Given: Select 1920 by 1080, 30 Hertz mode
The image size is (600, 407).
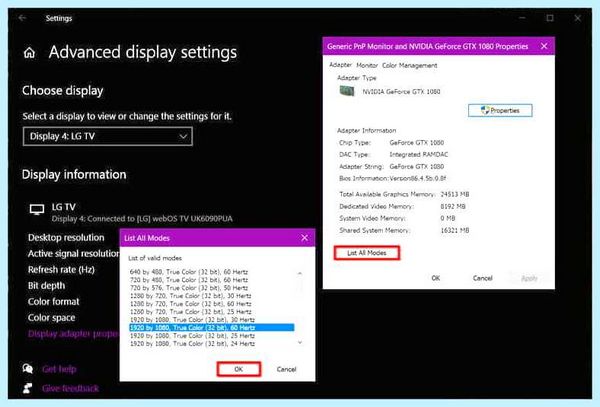Looking at the screenshot, I should click(x=192, y=320).
